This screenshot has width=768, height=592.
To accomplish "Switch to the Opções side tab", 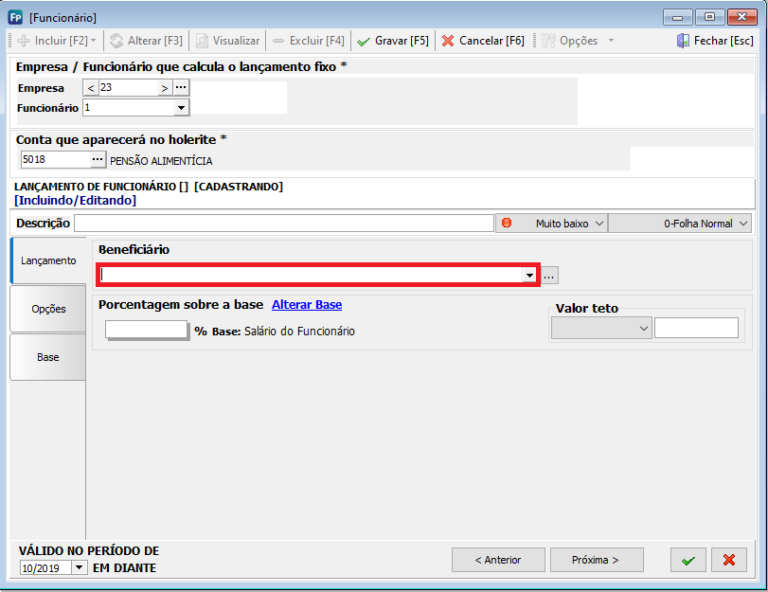I will (48, 309).
